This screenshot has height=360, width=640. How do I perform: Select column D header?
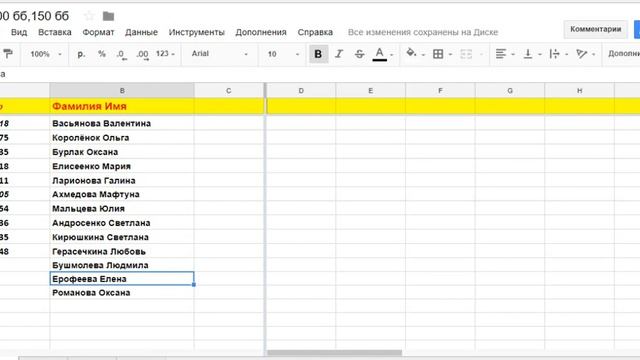tap(301, 91)
